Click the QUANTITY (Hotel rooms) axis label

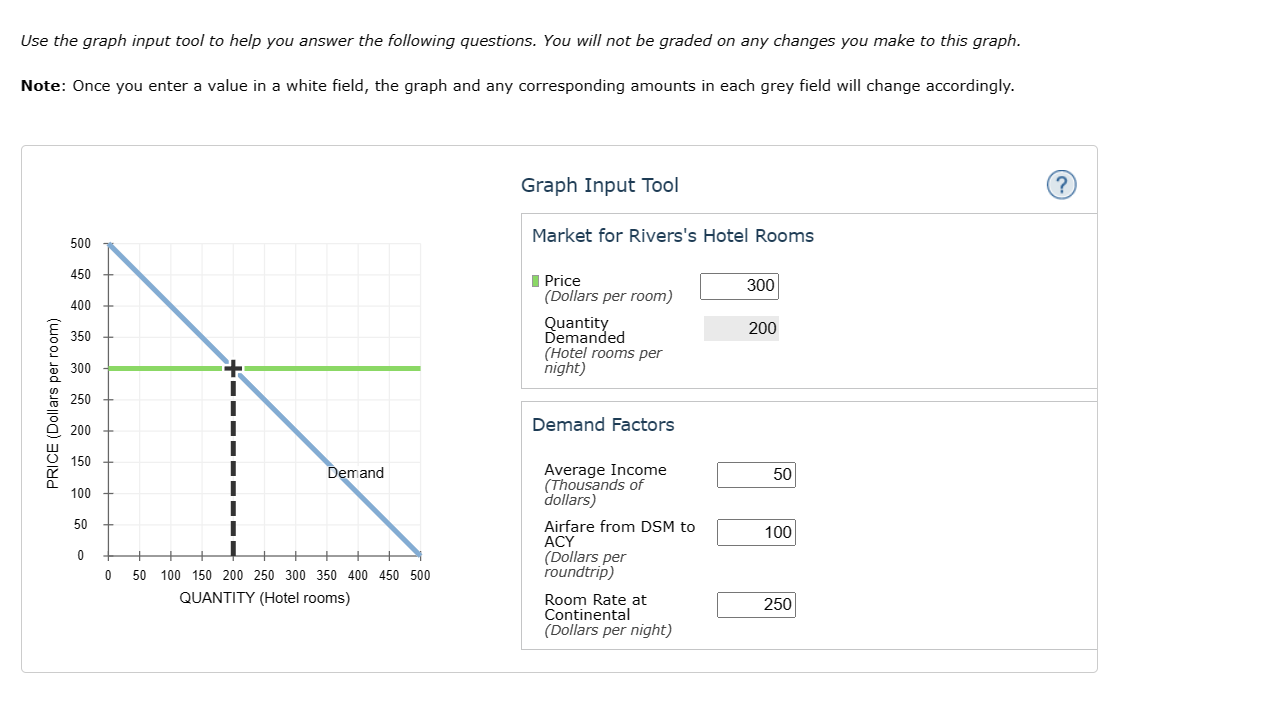click(x=264, y=597)
